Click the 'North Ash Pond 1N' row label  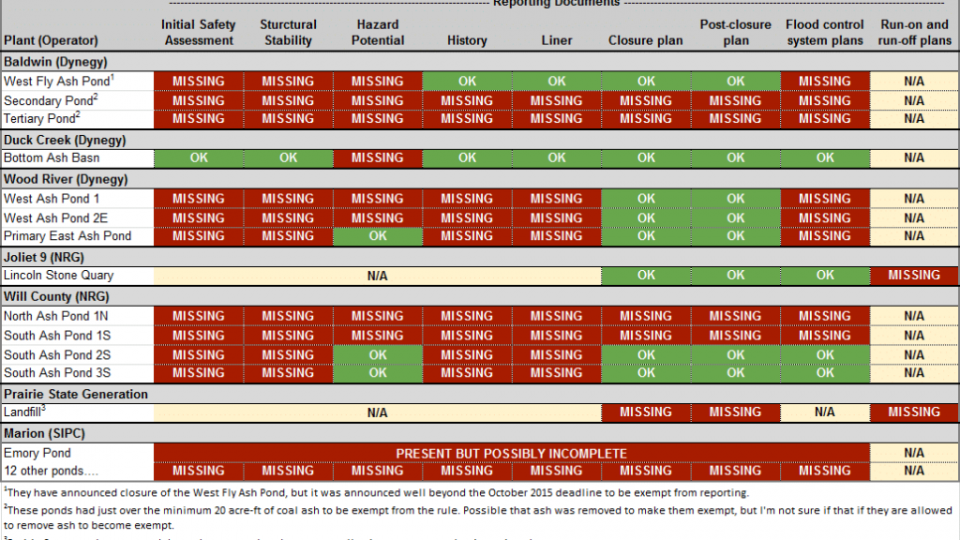[x=56, y=316]
